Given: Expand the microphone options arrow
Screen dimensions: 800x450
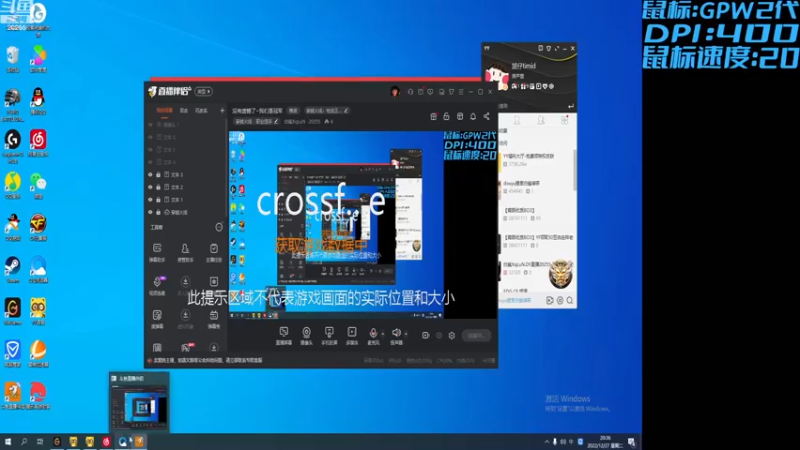Looking at the screenshot, I should [x=383, y=334].
